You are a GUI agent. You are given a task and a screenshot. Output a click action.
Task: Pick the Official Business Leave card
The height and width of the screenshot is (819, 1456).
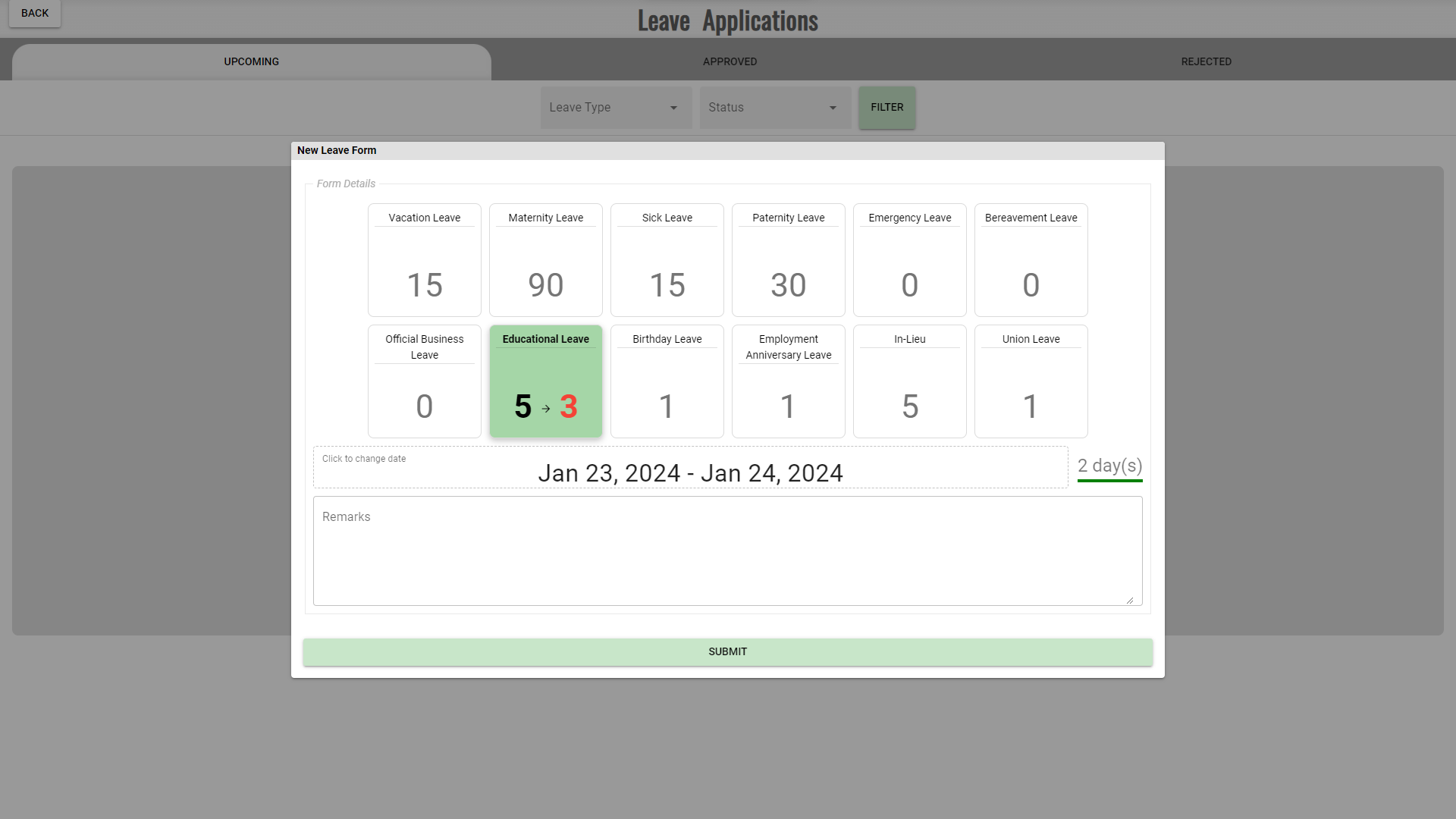click(424, 381)
